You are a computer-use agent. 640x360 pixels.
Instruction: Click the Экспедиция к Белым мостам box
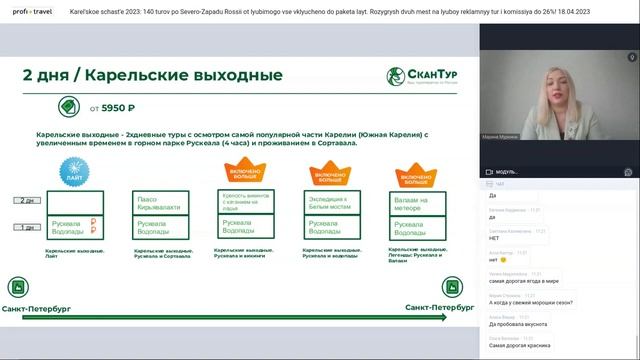click(x=332, y=202)
